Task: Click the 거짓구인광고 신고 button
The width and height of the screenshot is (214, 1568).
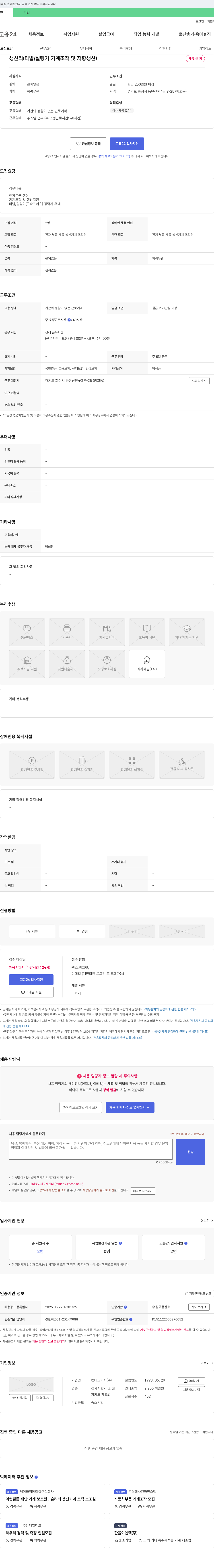Action: tap(198, 1294)
